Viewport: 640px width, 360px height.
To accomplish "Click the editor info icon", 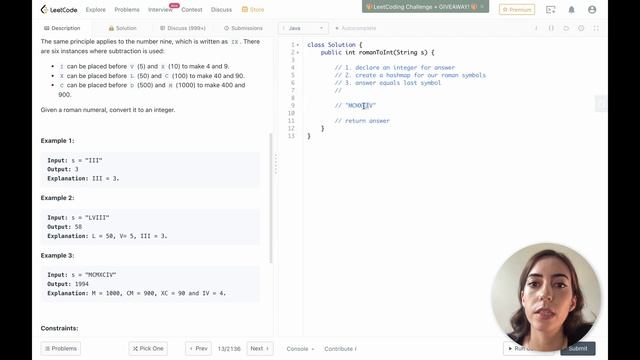I will tap(536, 28).
